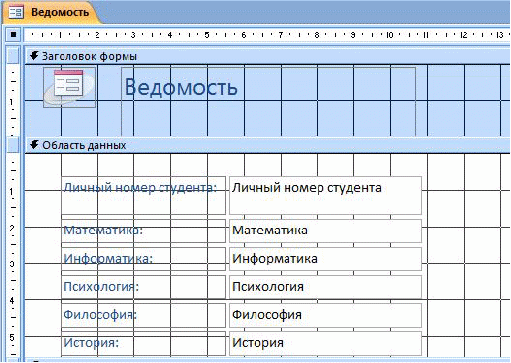Click the Информатика text field

(x=325, y=259)
